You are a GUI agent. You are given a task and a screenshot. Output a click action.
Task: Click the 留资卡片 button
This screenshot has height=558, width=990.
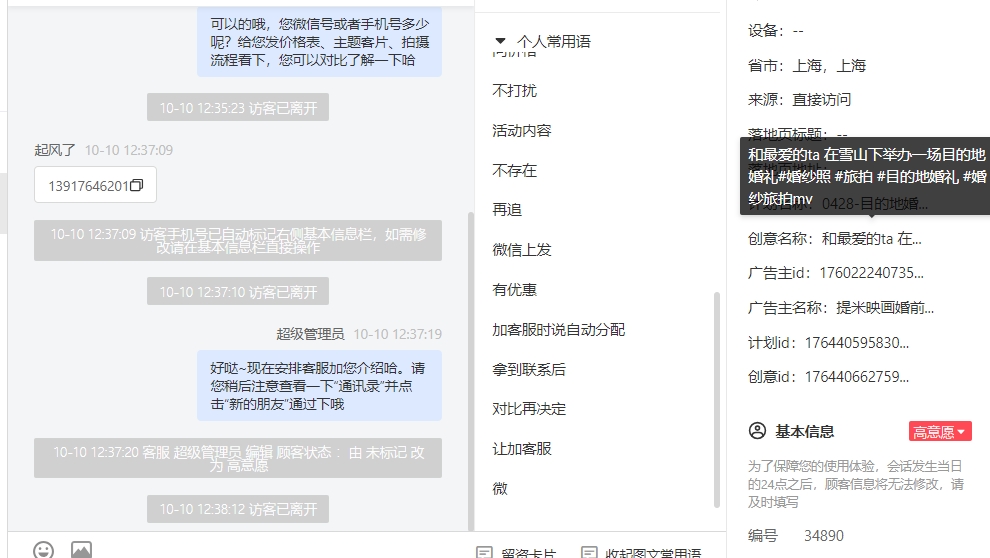(x=516, y=552)
